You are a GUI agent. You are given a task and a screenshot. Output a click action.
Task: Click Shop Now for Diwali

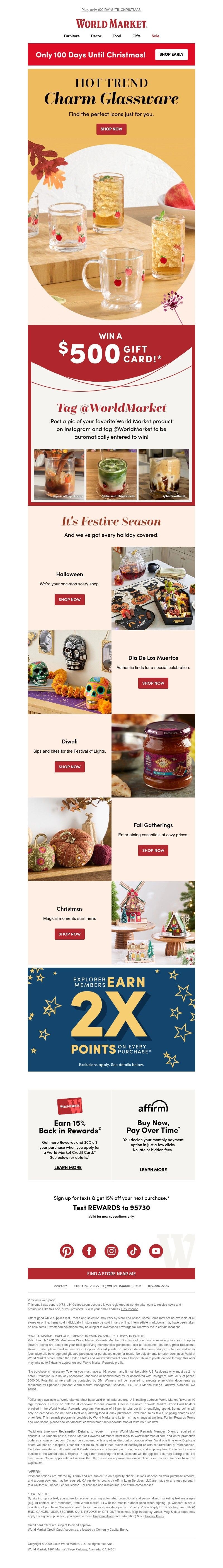[x=69, y=766]
